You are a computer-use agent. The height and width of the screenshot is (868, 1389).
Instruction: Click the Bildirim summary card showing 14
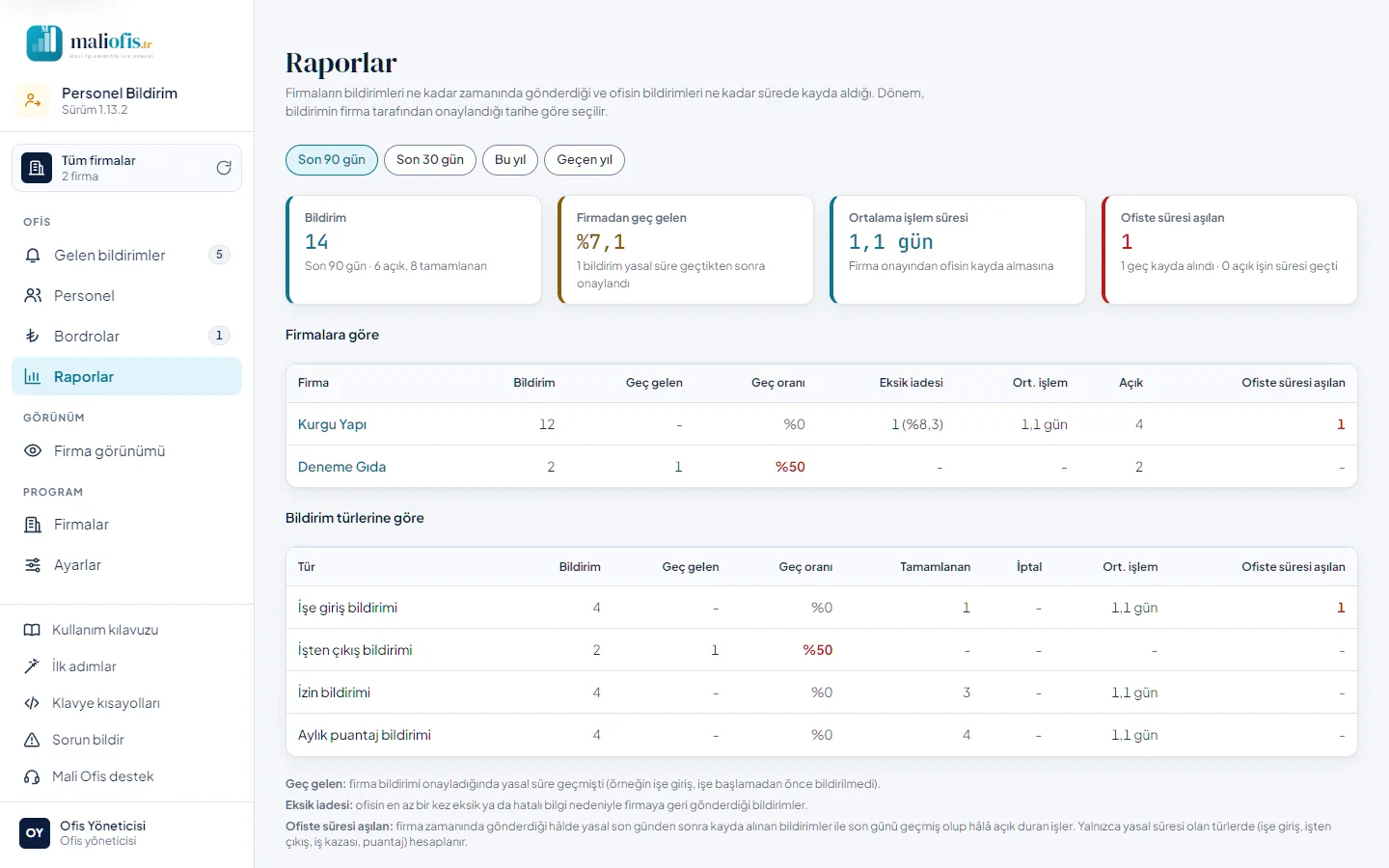tap(414, 250)
